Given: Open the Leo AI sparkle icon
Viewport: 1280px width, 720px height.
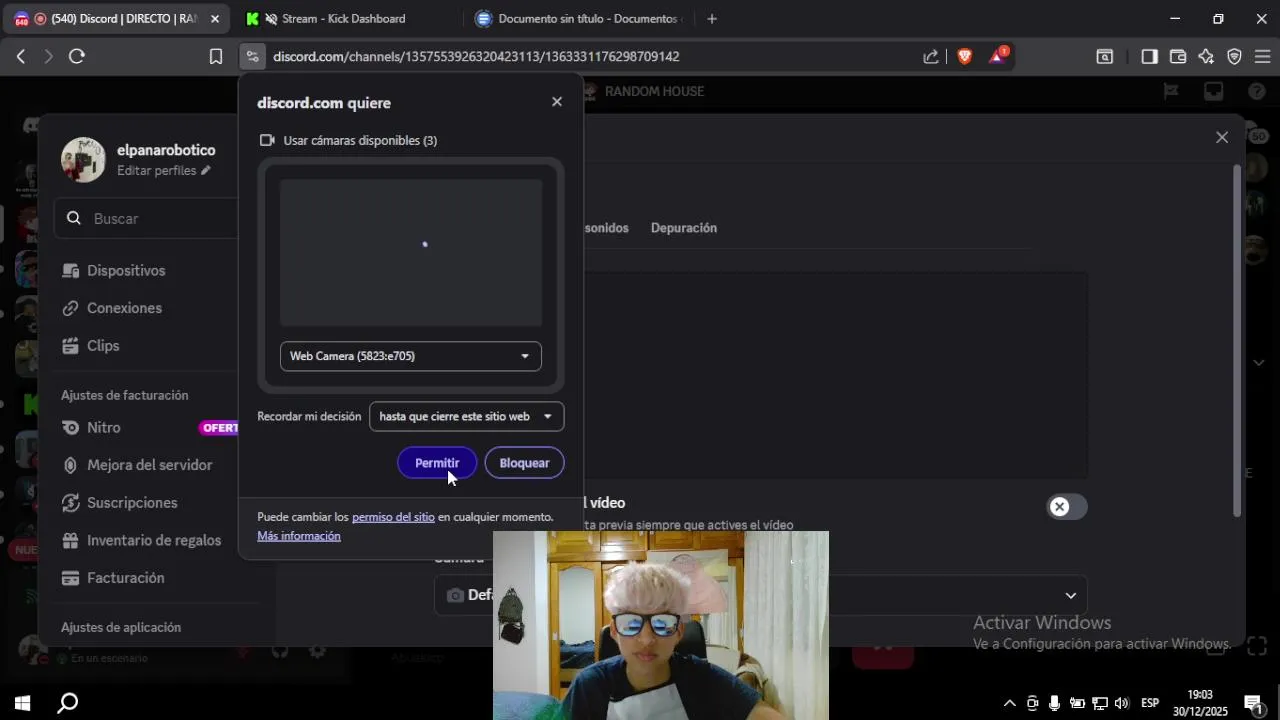Looking at the screenshot, I should point(1206,57).
